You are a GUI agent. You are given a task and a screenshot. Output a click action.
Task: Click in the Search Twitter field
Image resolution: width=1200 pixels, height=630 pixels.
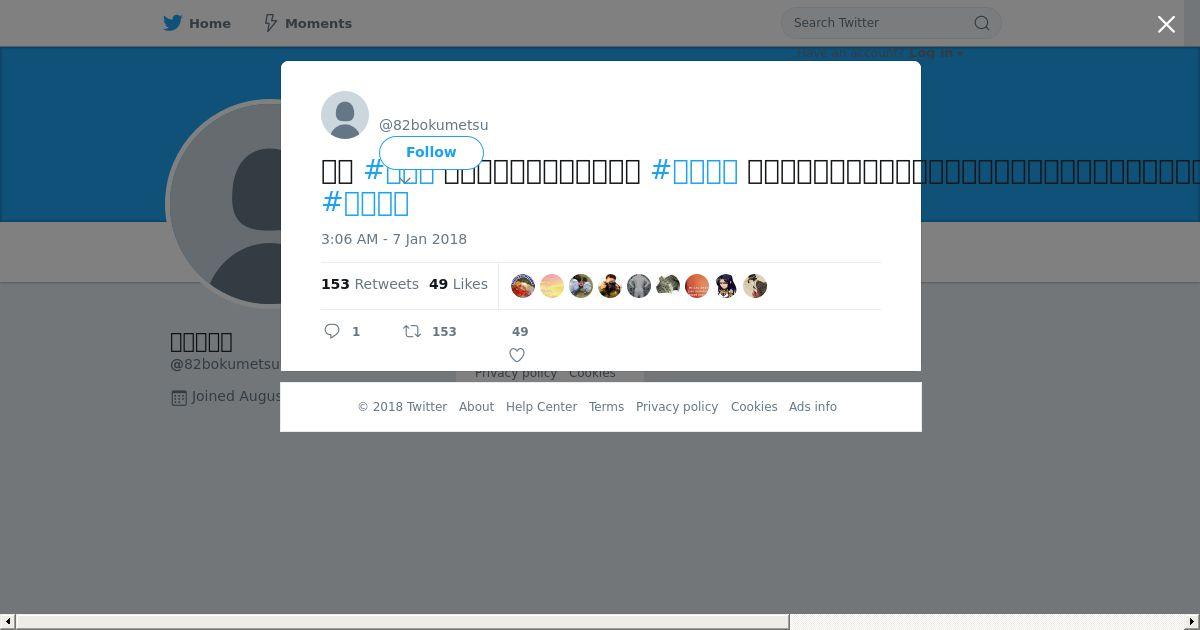[x=880, y=23]
